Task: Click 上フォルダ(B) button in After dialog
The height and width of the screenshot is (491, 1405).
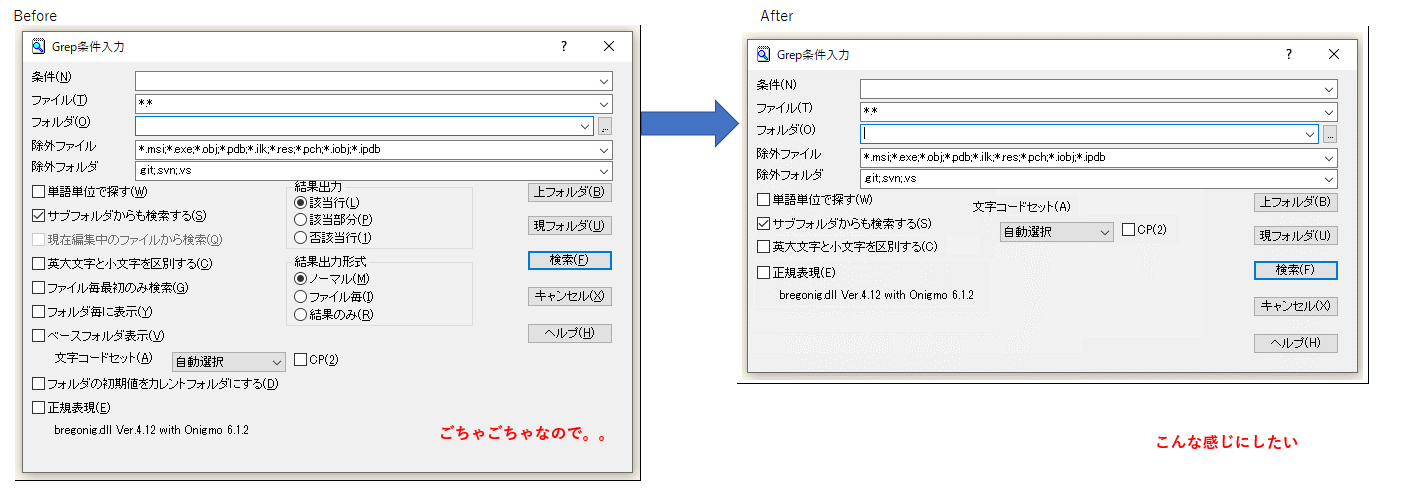Action: click(x=1295, y=202)
